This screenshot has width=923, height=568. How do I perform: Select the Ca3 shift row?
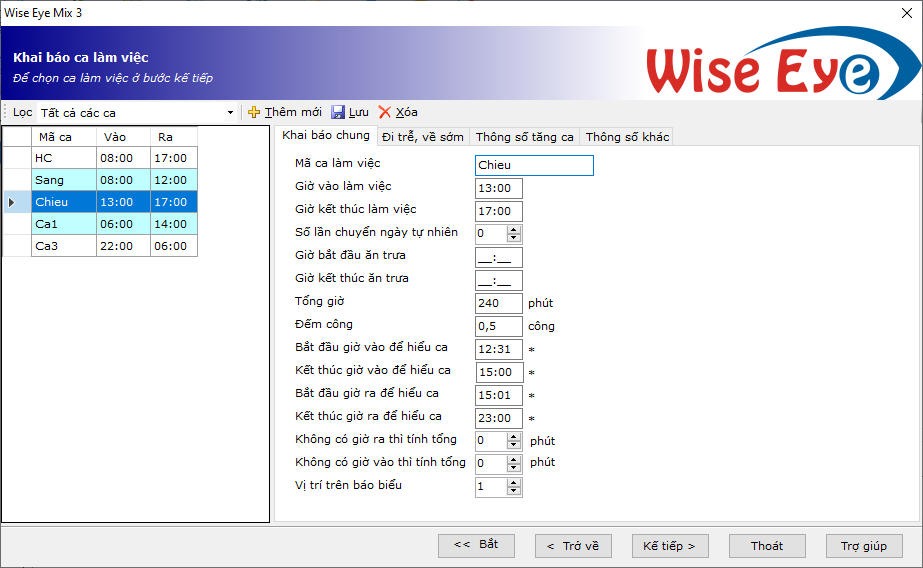(64, 246)
